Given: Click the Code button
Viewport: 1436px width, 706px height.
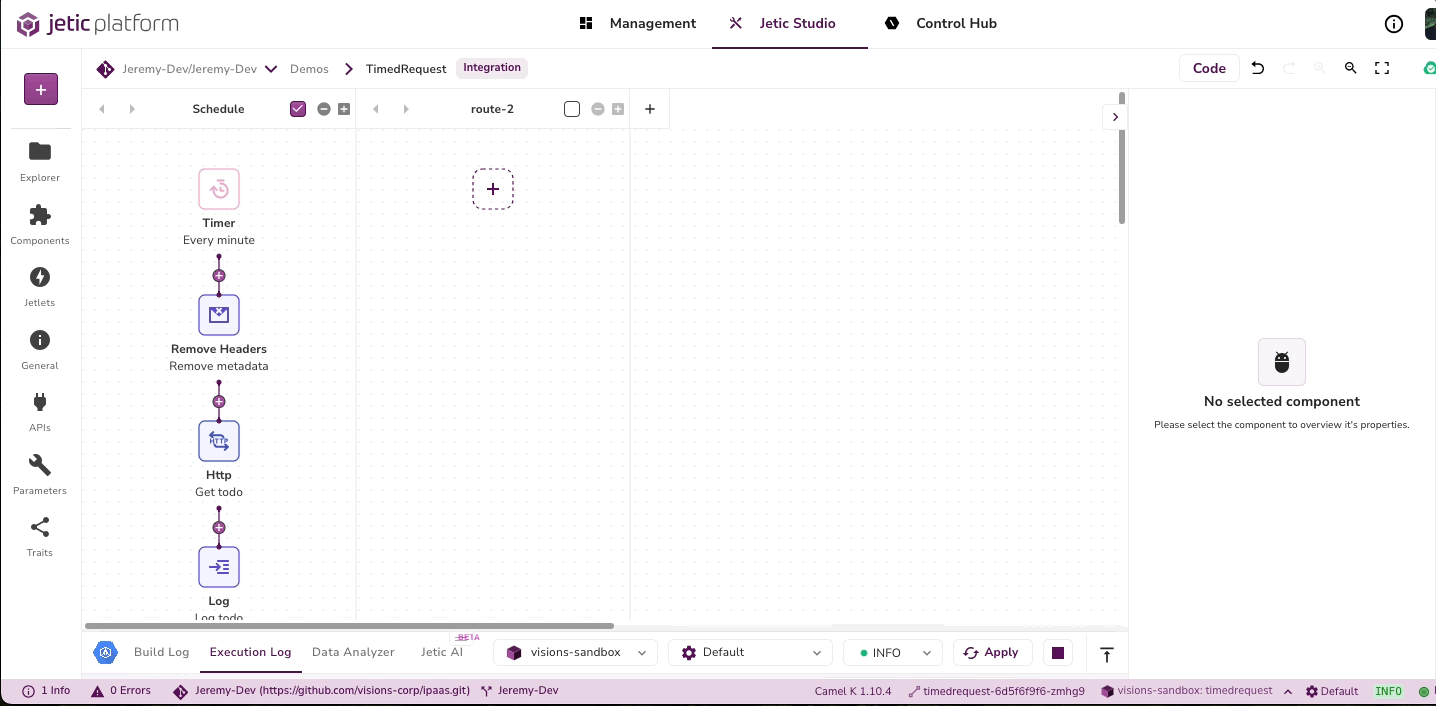Looking at the screenshot, I should click(1209, 68).
